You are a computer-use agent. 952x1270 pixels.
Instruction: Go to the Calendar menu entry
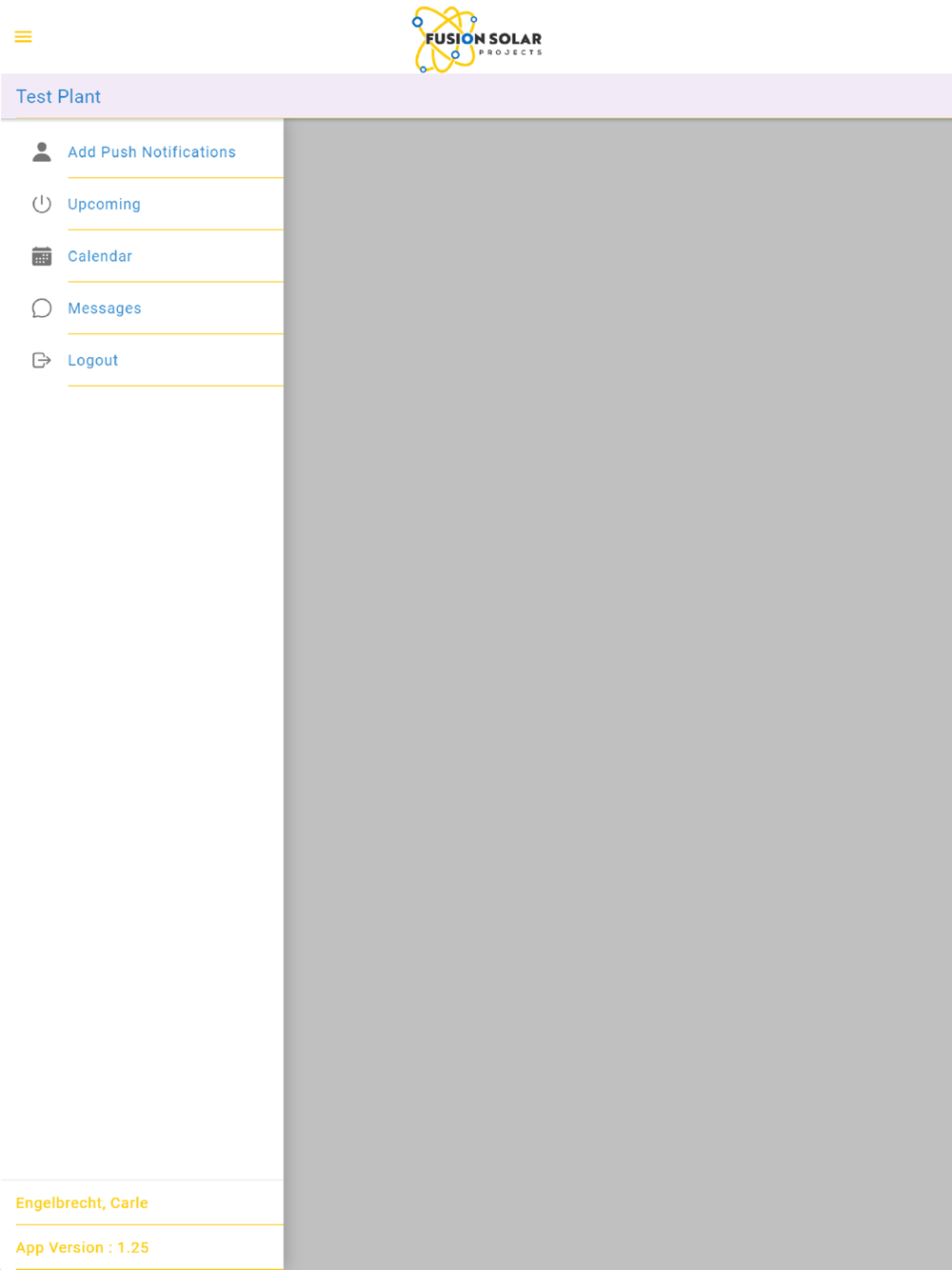tap(142, 256)
